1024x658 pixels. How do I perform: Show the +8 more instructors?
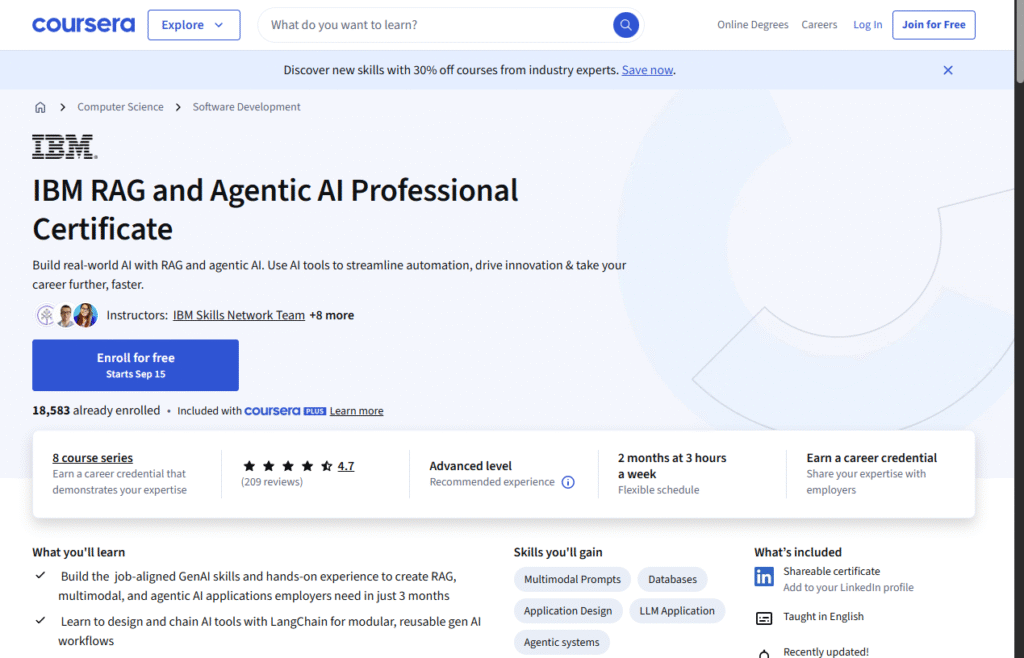tap(332, 315)
